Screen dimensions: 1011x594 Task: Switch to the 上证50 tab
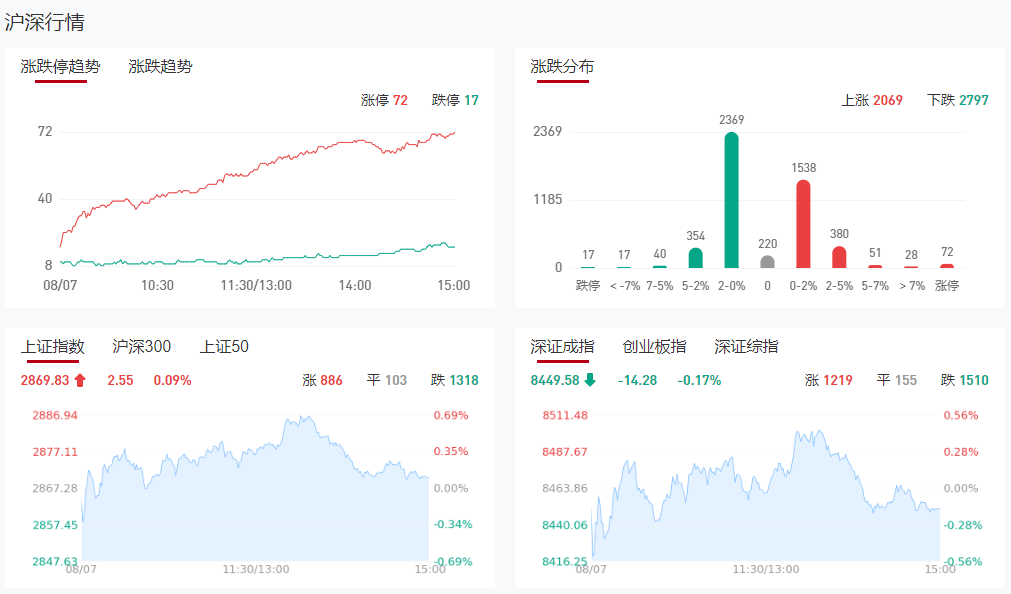tap(224, 347)
